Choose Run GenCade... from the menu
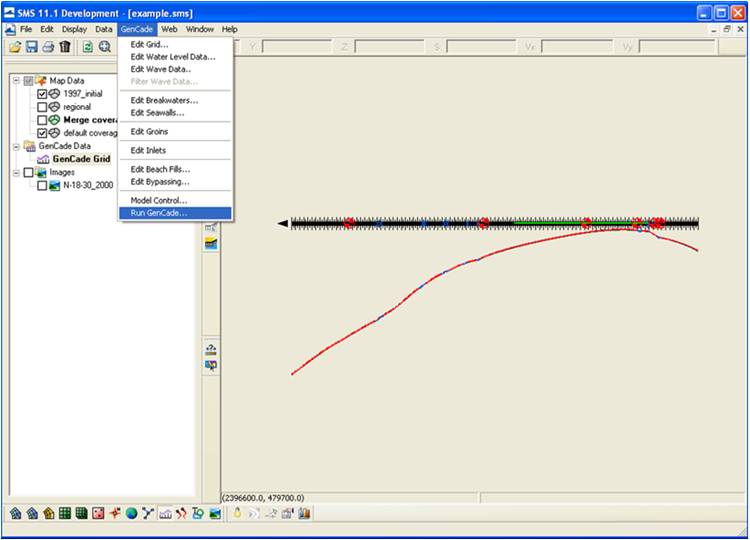The image size is (750, 540). [x=175, y=213]
